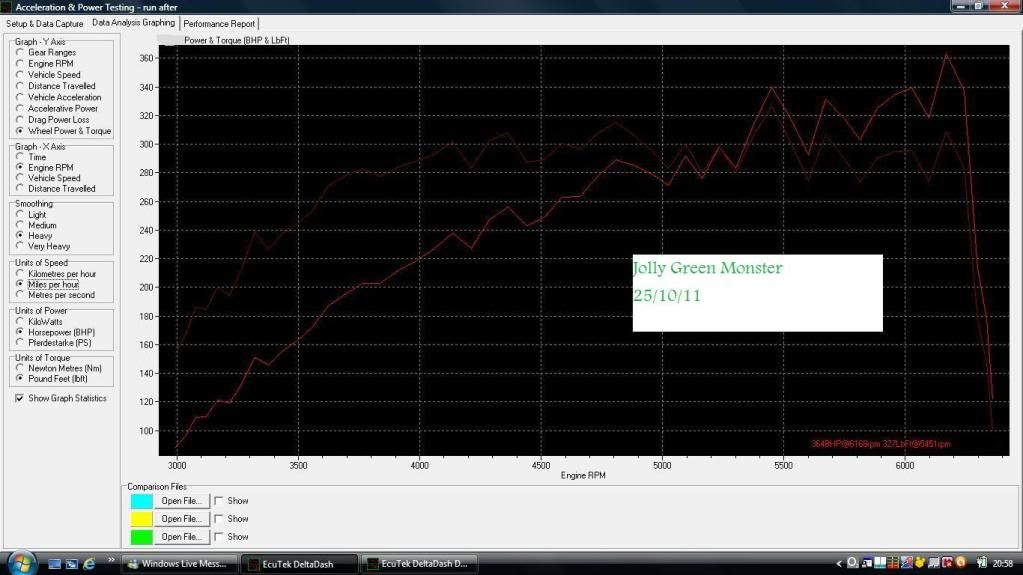Click Open File for green comparison

click(x=181, y=537)
